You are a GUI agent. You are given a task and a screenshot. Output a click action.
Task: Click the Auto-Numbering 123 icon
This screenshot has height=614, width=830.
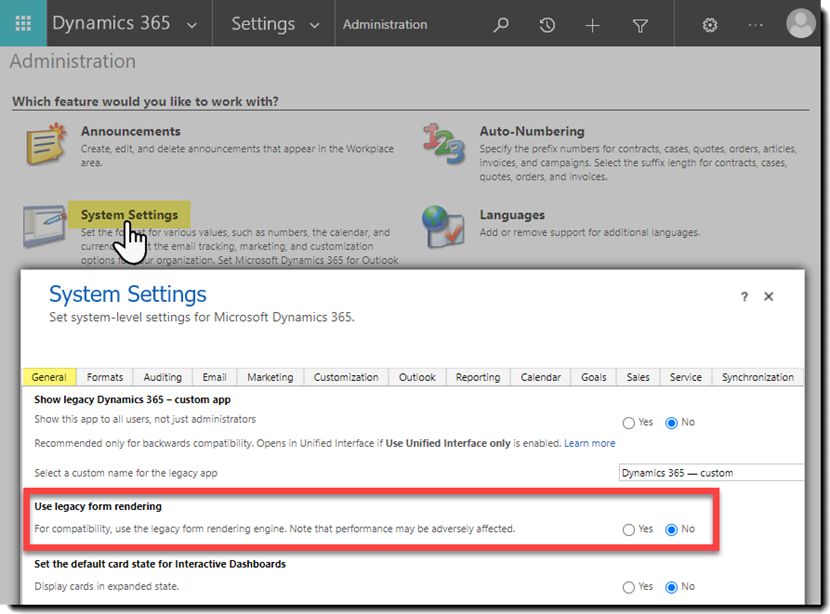tap(444, 143)
